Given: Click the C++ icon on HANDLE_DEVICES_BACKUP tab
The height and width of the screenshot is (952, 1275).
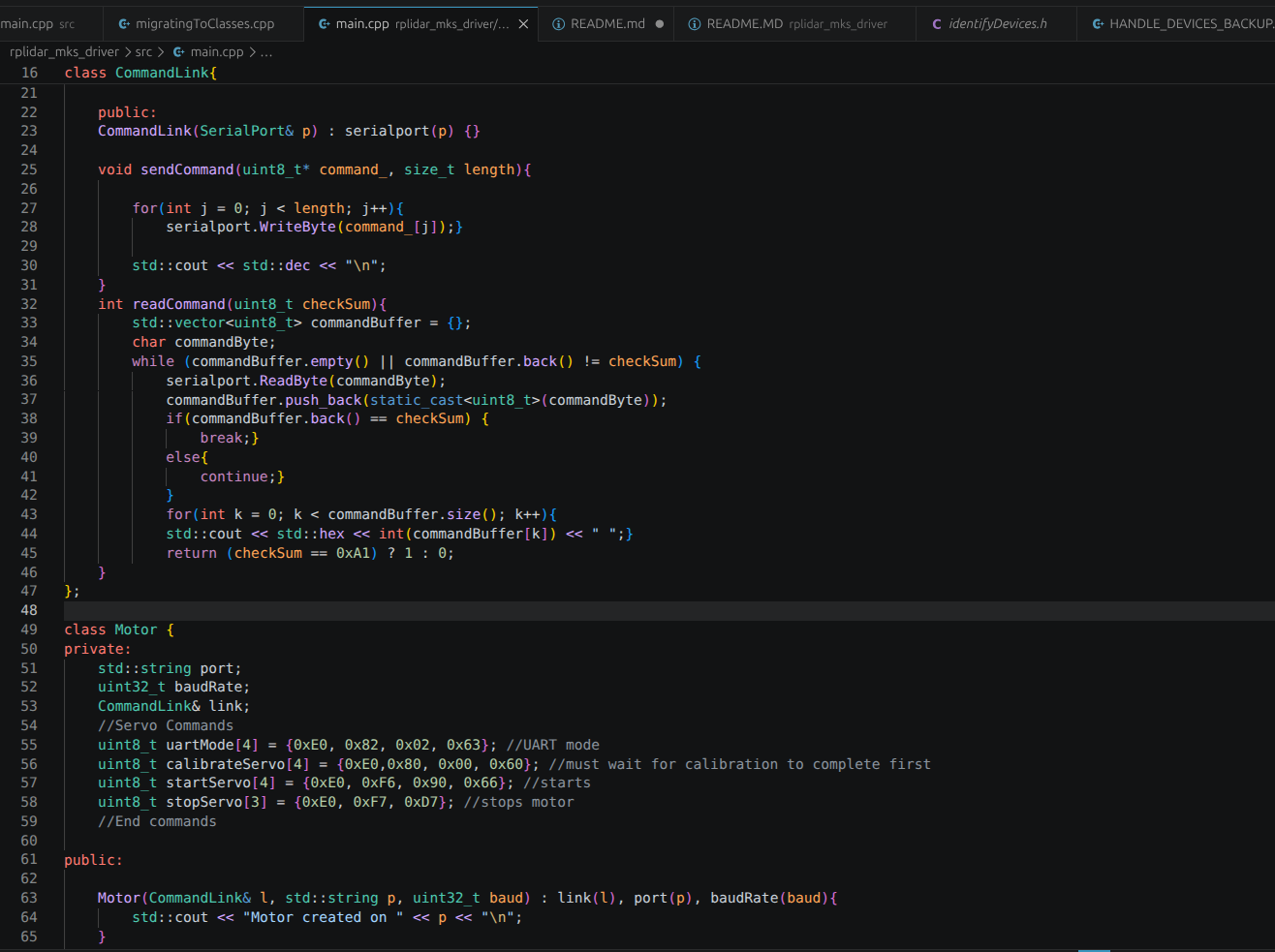Looking at the screenshot, I should coord(1098,24).
